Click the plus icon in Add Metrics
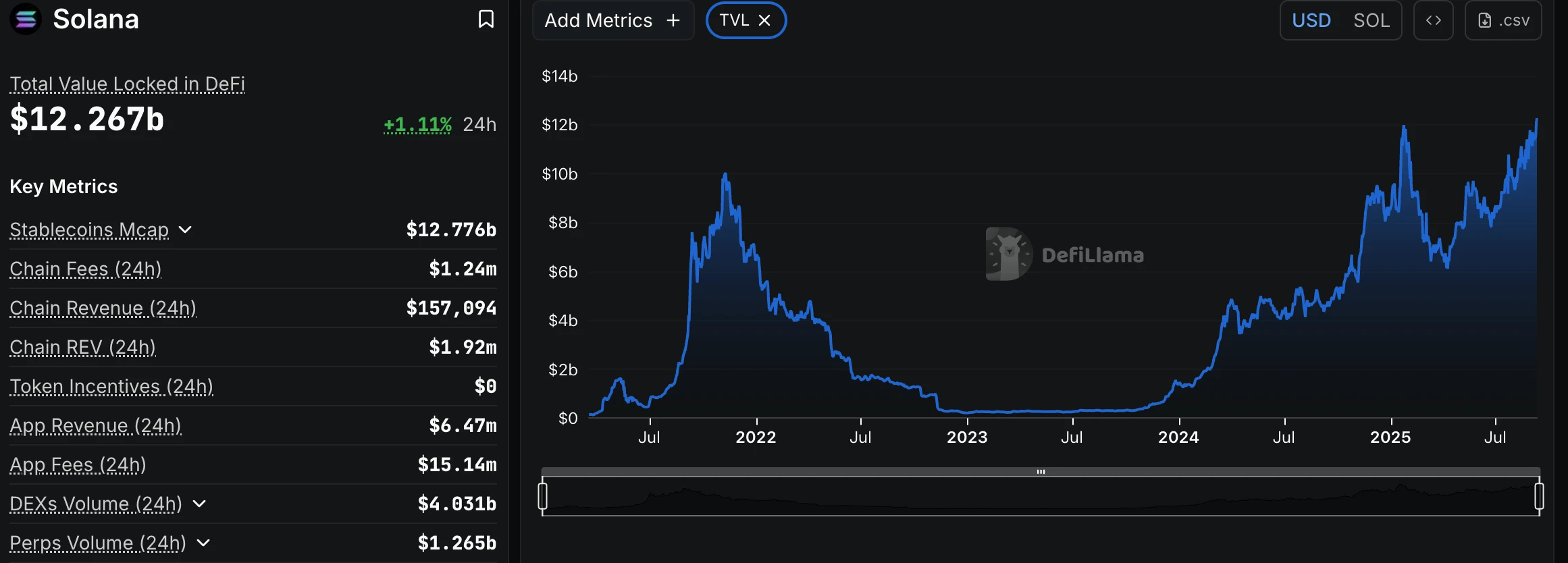This screenshot has width=1568, height=563. pos(673,20)
